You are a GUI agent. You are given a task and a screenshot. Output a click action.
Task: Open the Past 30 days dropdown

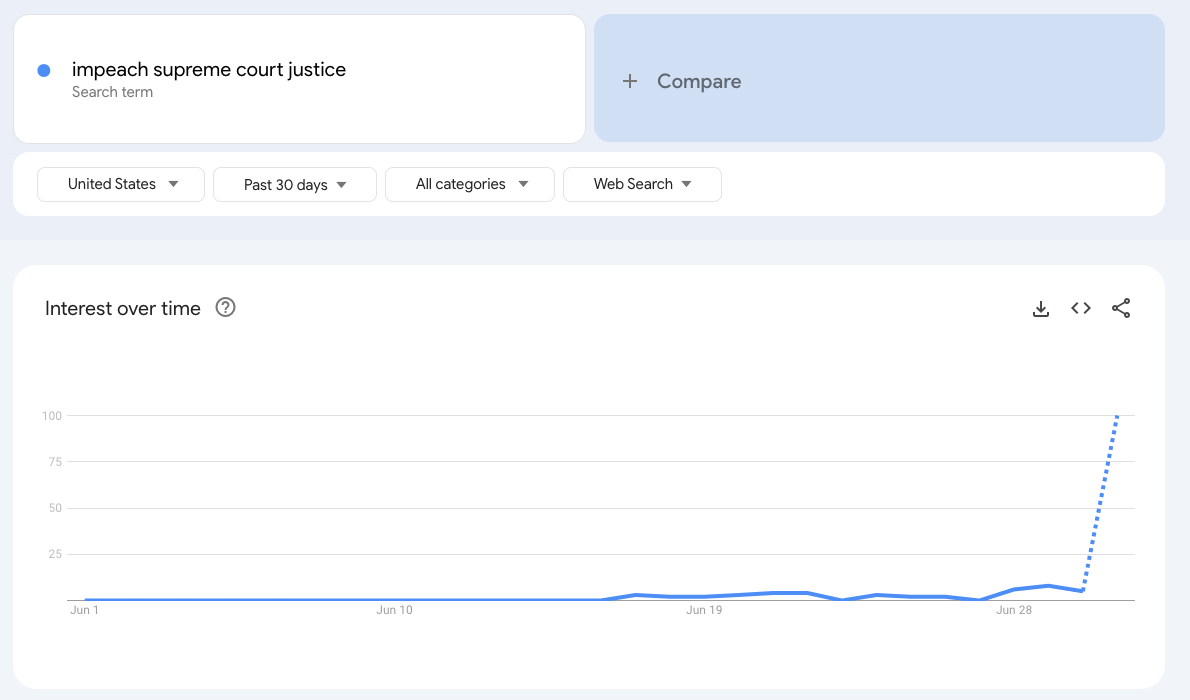pos(294,184)
